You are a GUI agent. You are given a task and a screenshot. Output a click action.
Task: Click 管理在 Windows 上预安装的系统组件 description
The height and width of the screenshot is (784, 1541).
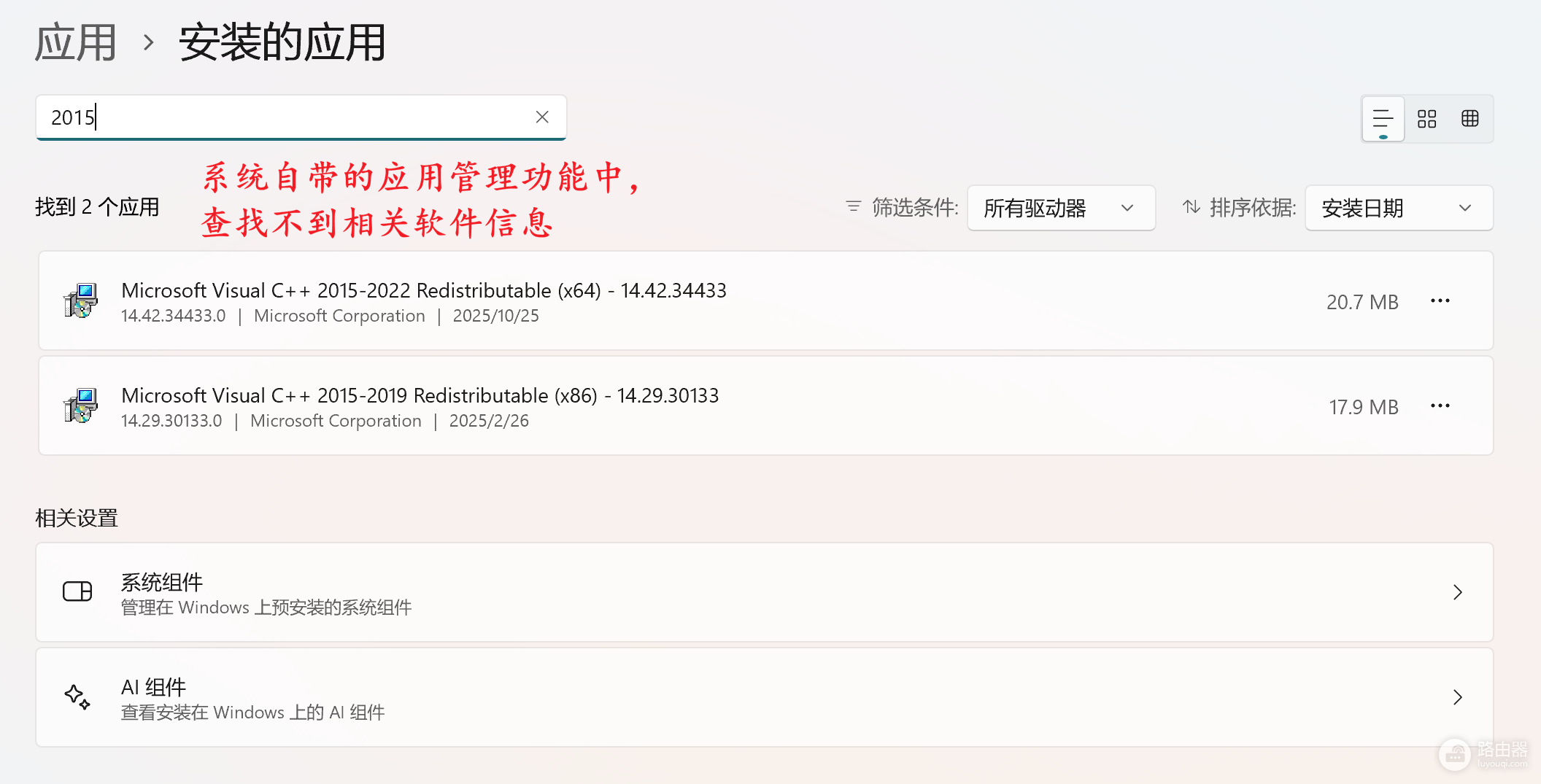pos(266,608)
